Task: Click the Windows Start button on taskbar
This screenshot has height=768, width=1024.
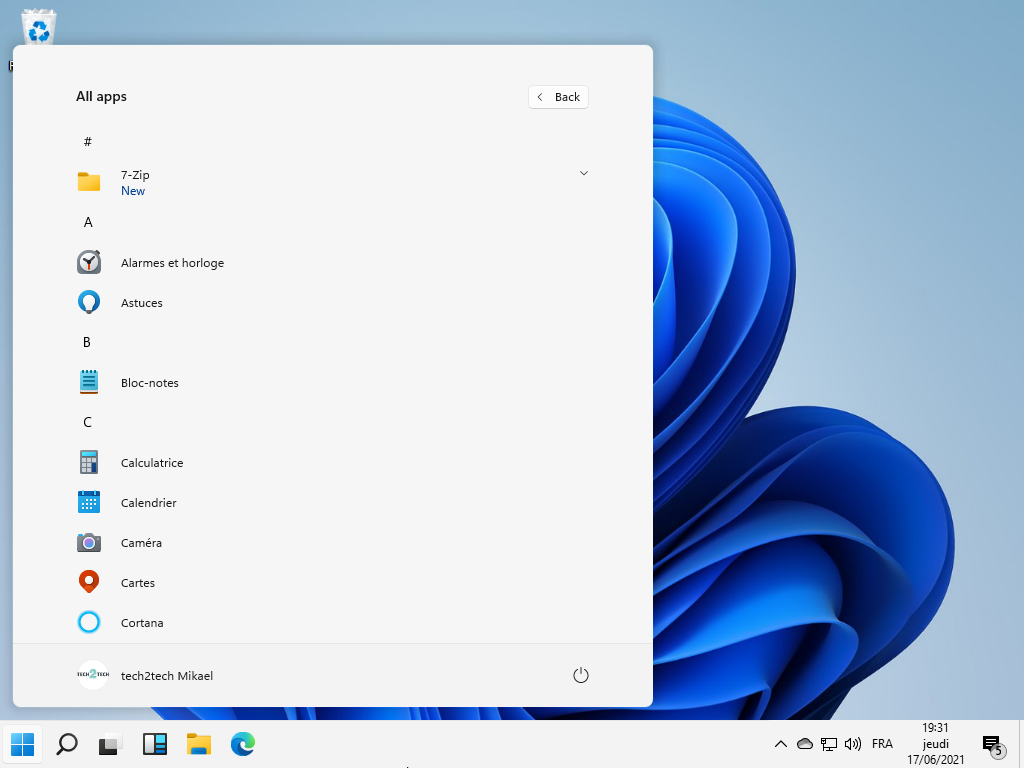Action: click(x=23, y=744)
